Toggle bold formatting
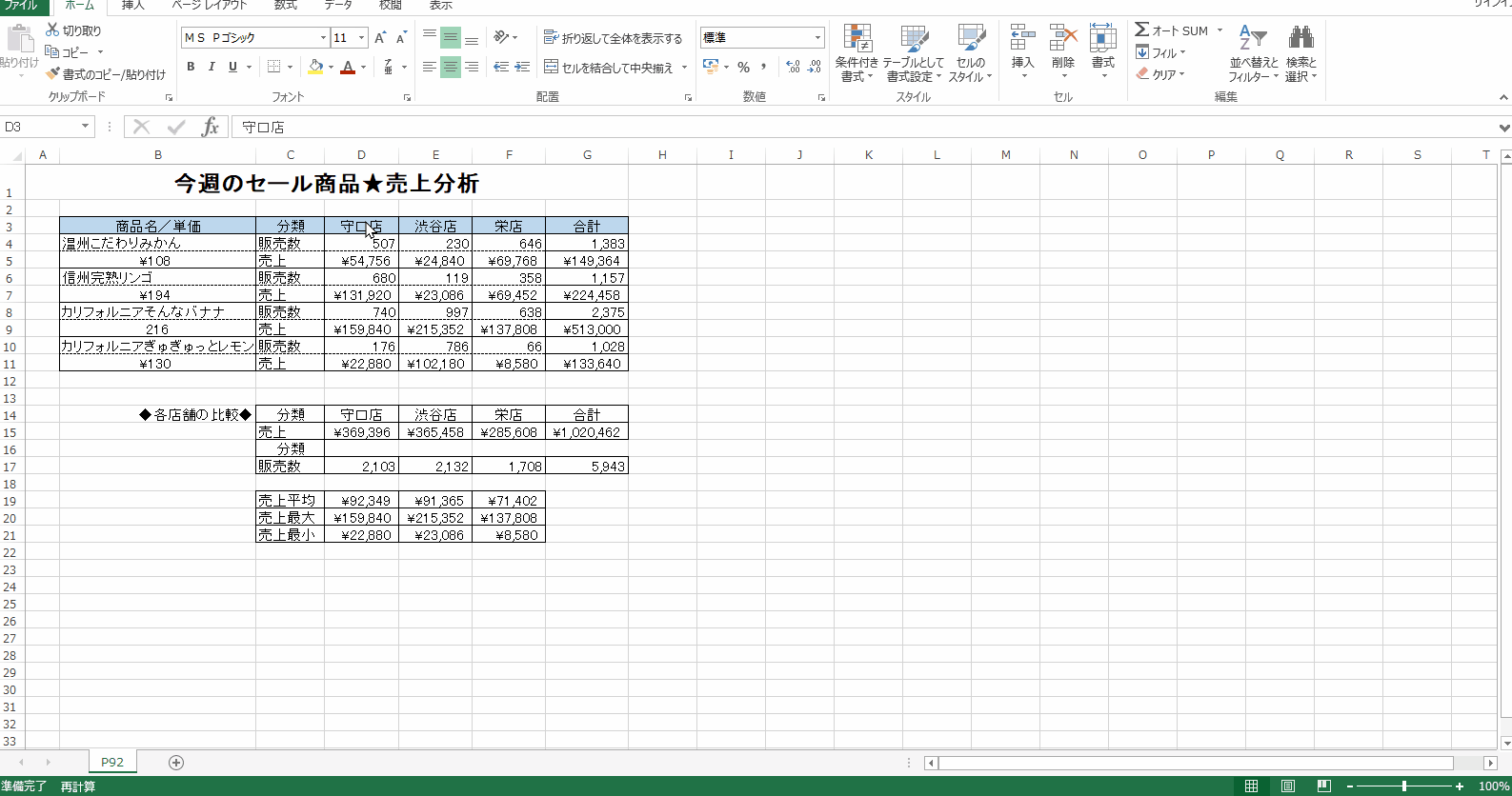This screenshot has height=796, width=1512. click(x=191, y=67)
